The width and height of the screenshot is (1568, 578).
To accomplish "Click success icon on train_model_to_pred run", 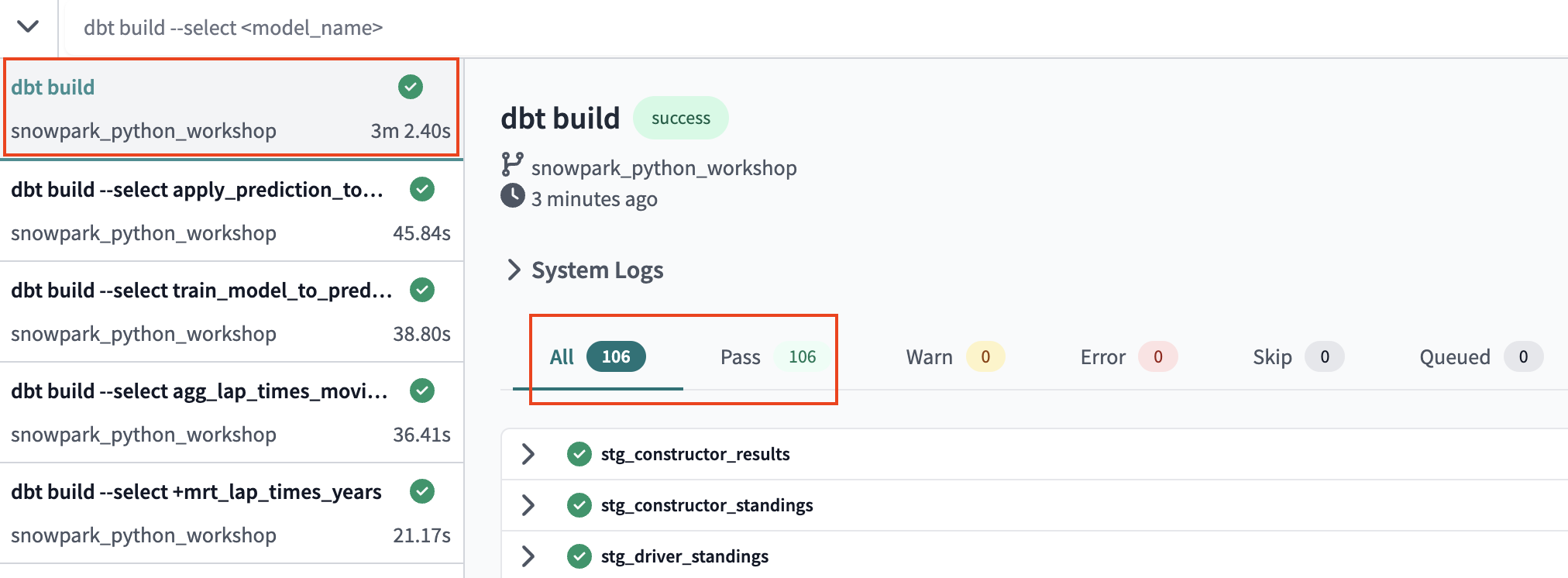I will click(422, 290).
